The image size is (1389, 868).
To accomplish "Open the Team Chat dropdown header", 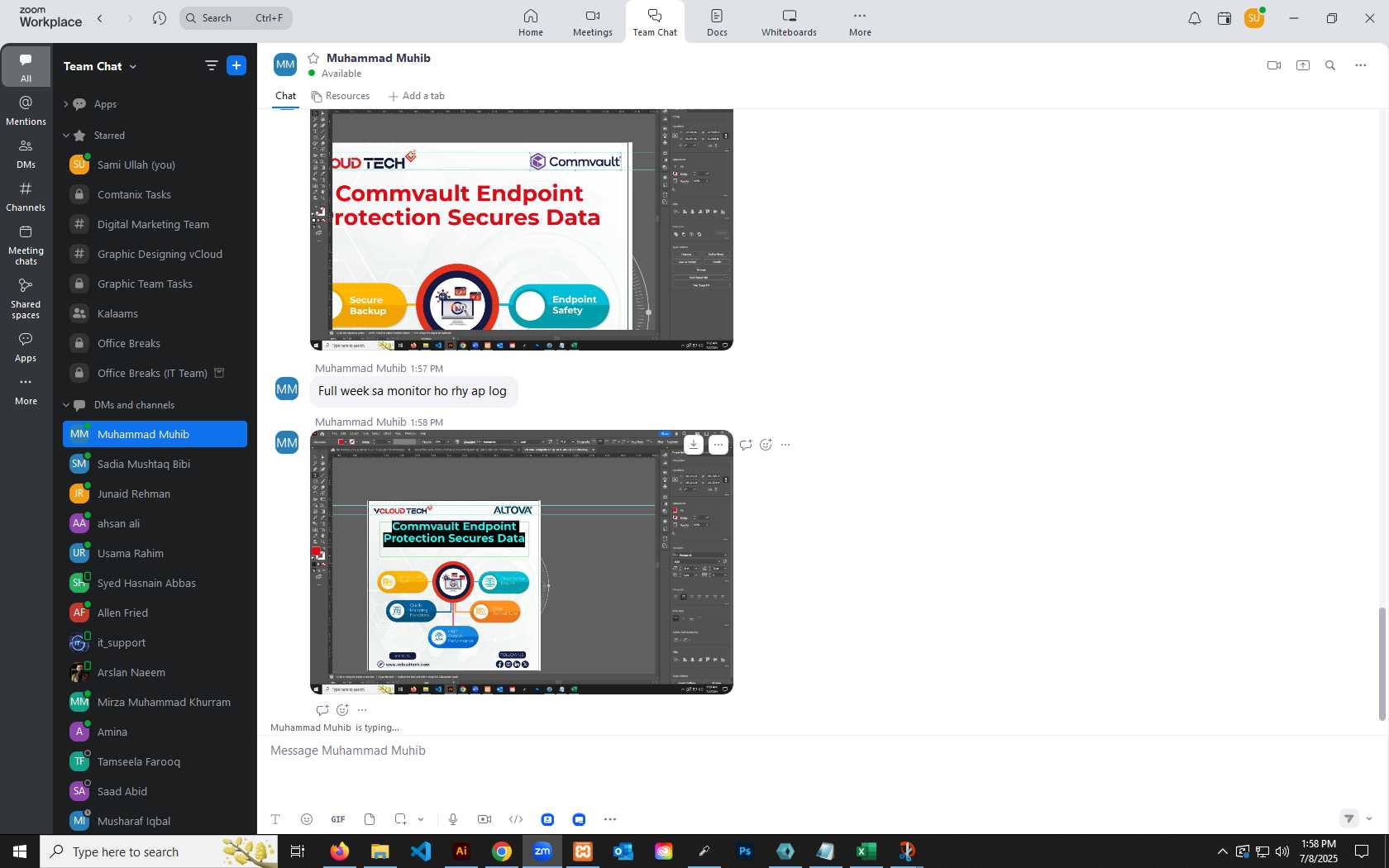I will tap(100, 66).
